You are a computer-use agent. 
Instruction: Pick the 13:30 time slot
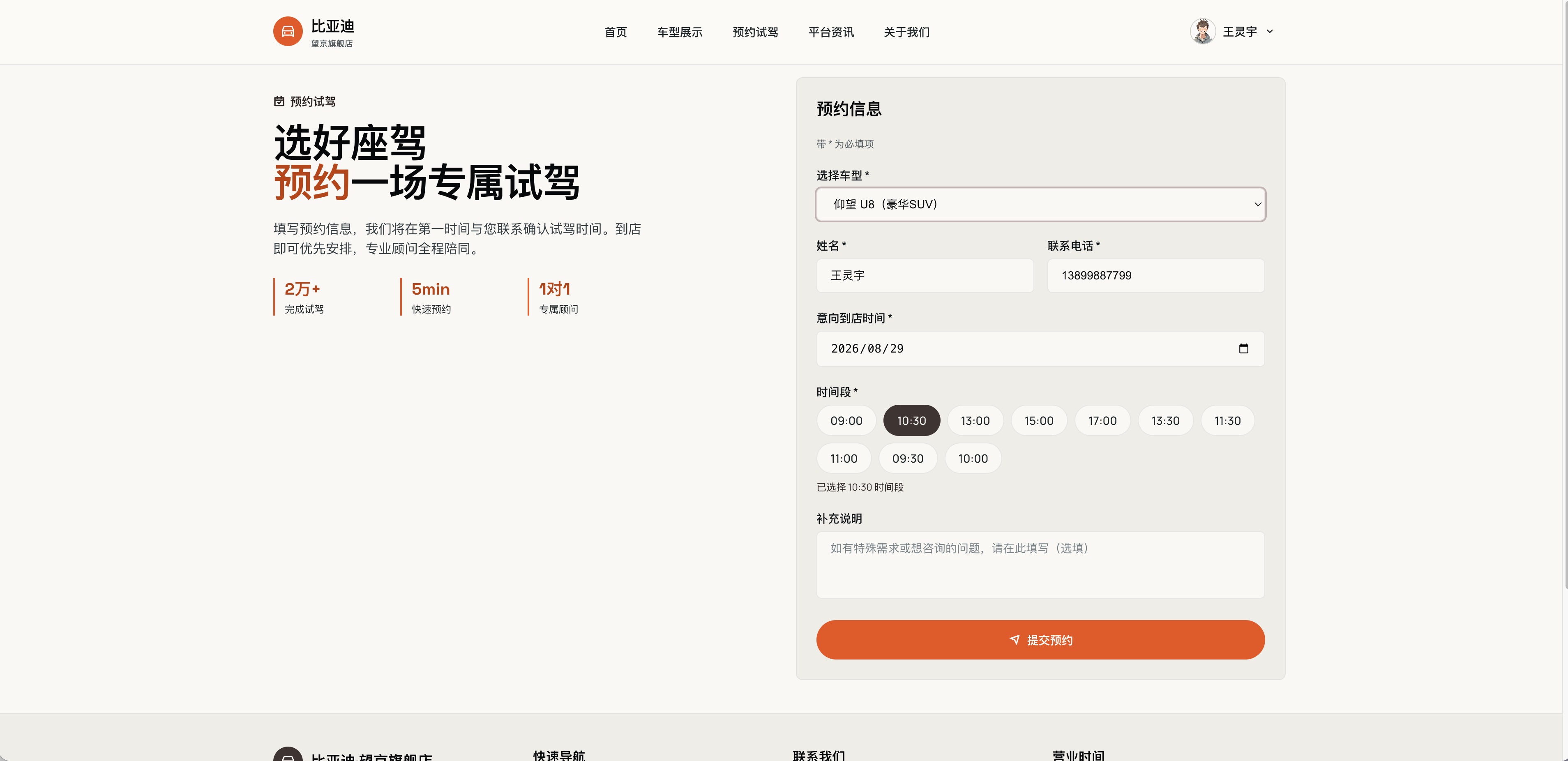coord(1166,421)
